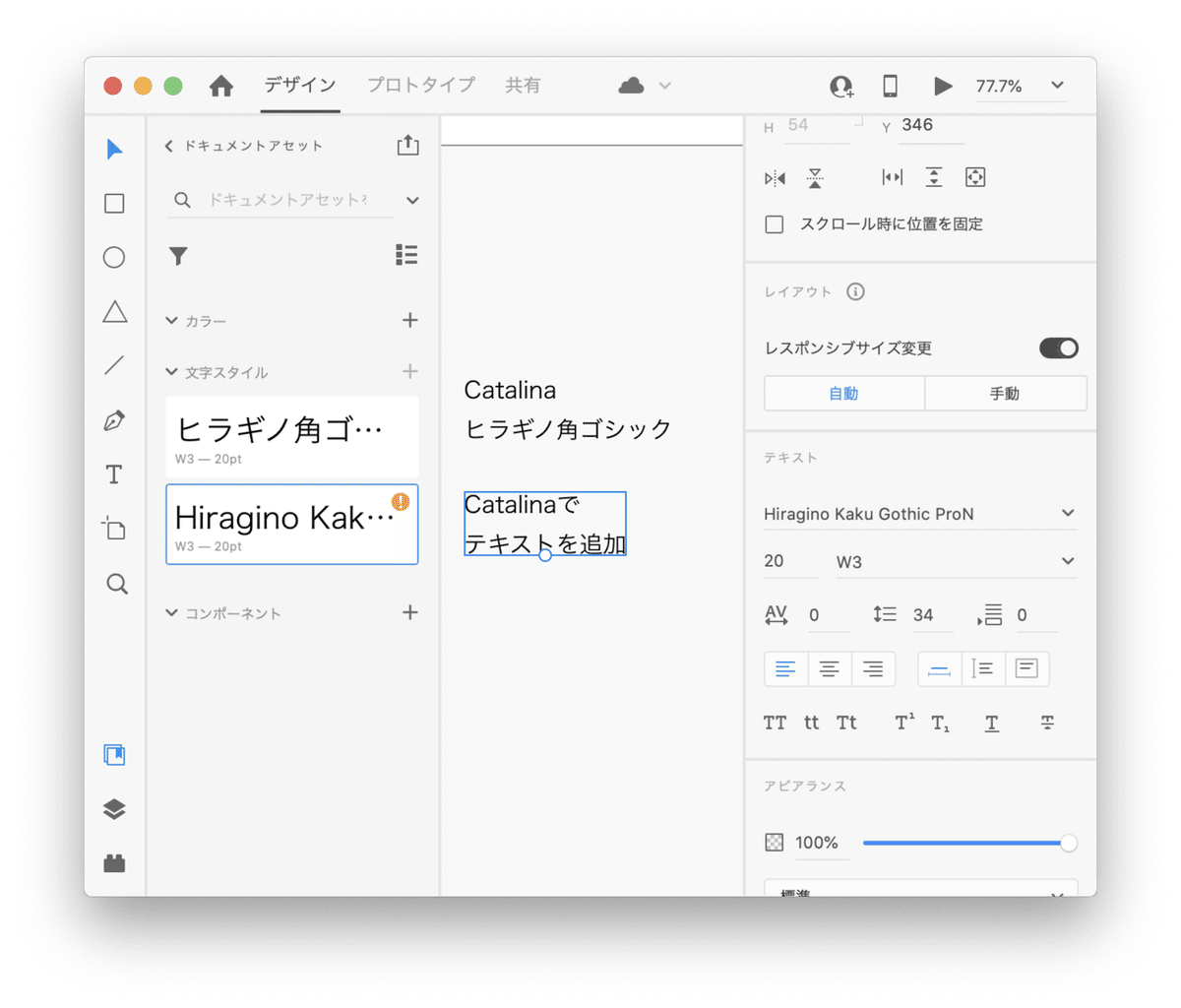Collapse the コンポーネント section
Screen dimensions: 1181x1008
point(172,613)
